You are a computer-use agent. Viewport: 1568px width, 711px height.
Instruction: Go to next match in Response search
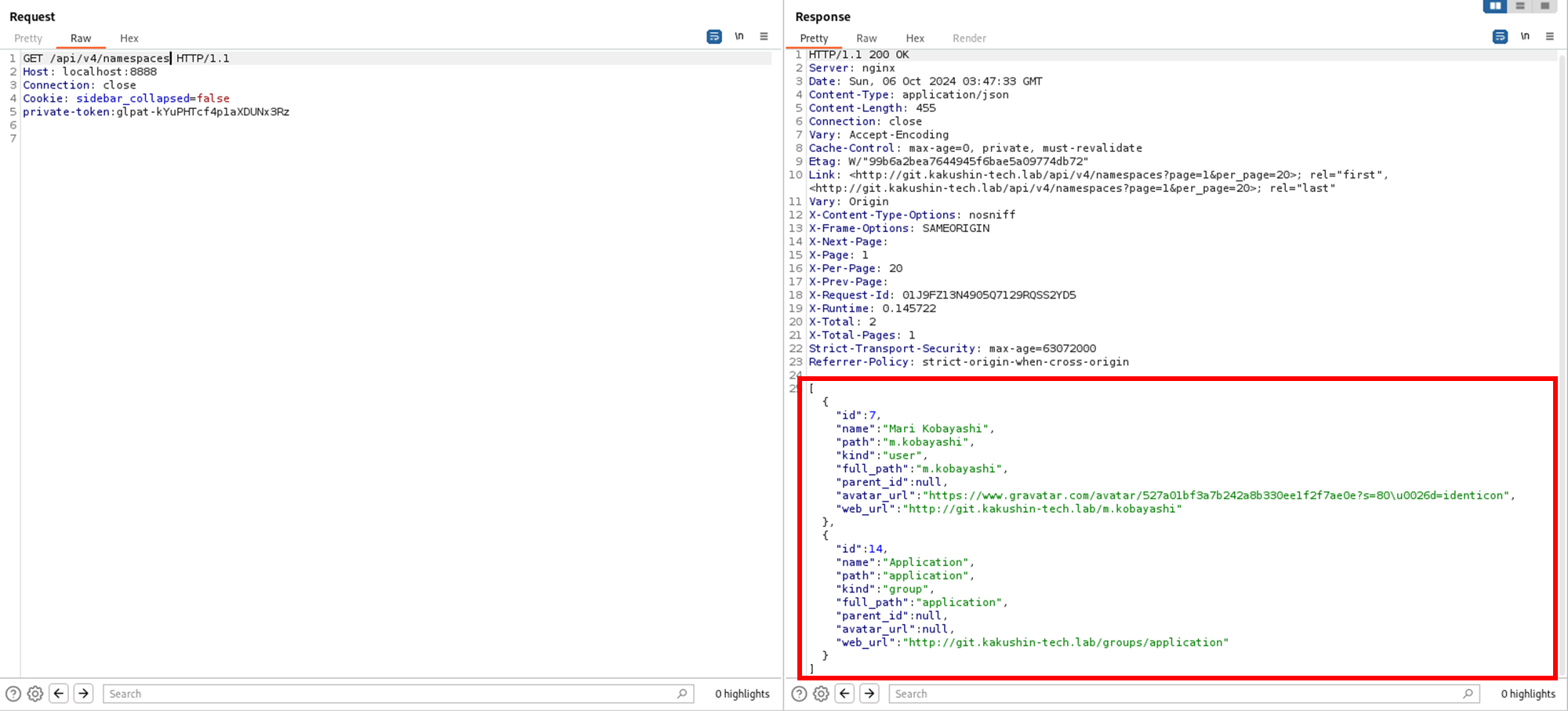[x=869, y=694]
